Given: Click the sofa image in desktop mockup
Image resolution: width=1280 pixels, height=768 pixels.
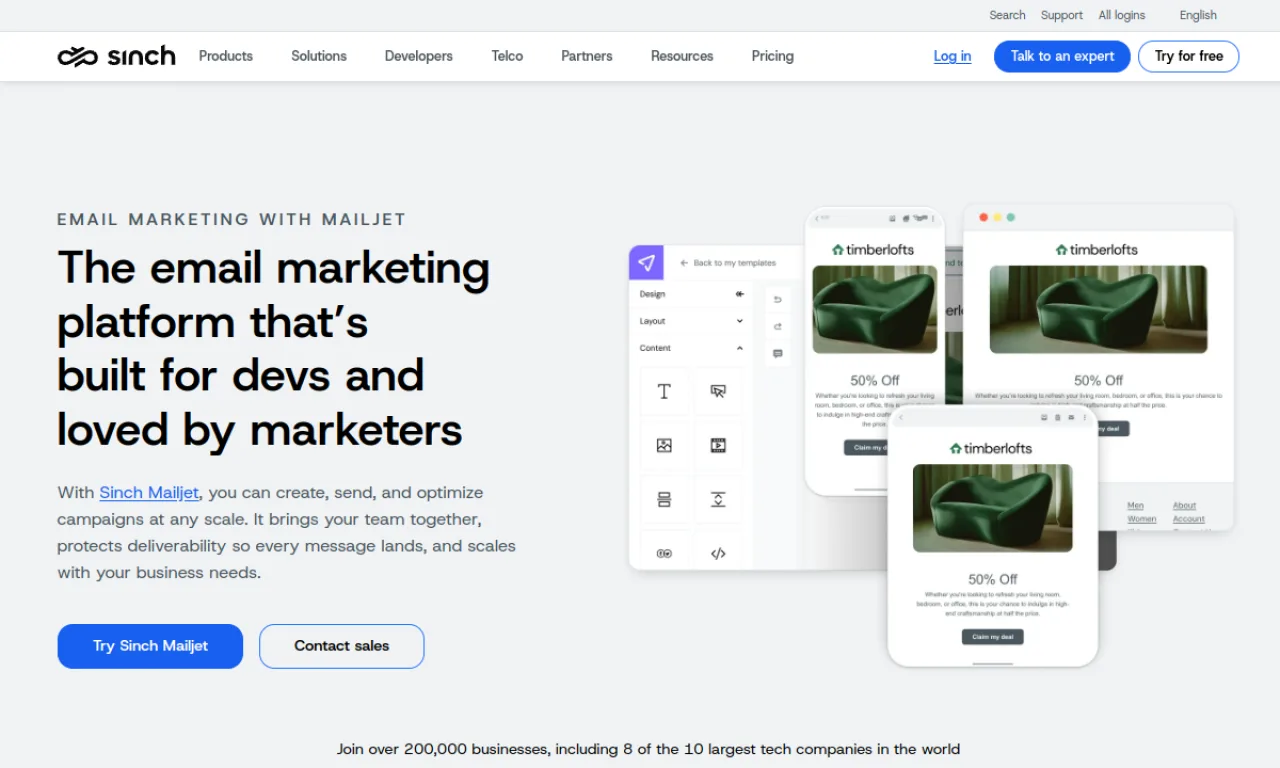Looking at the screenshot, I should tap(1098, 309).
